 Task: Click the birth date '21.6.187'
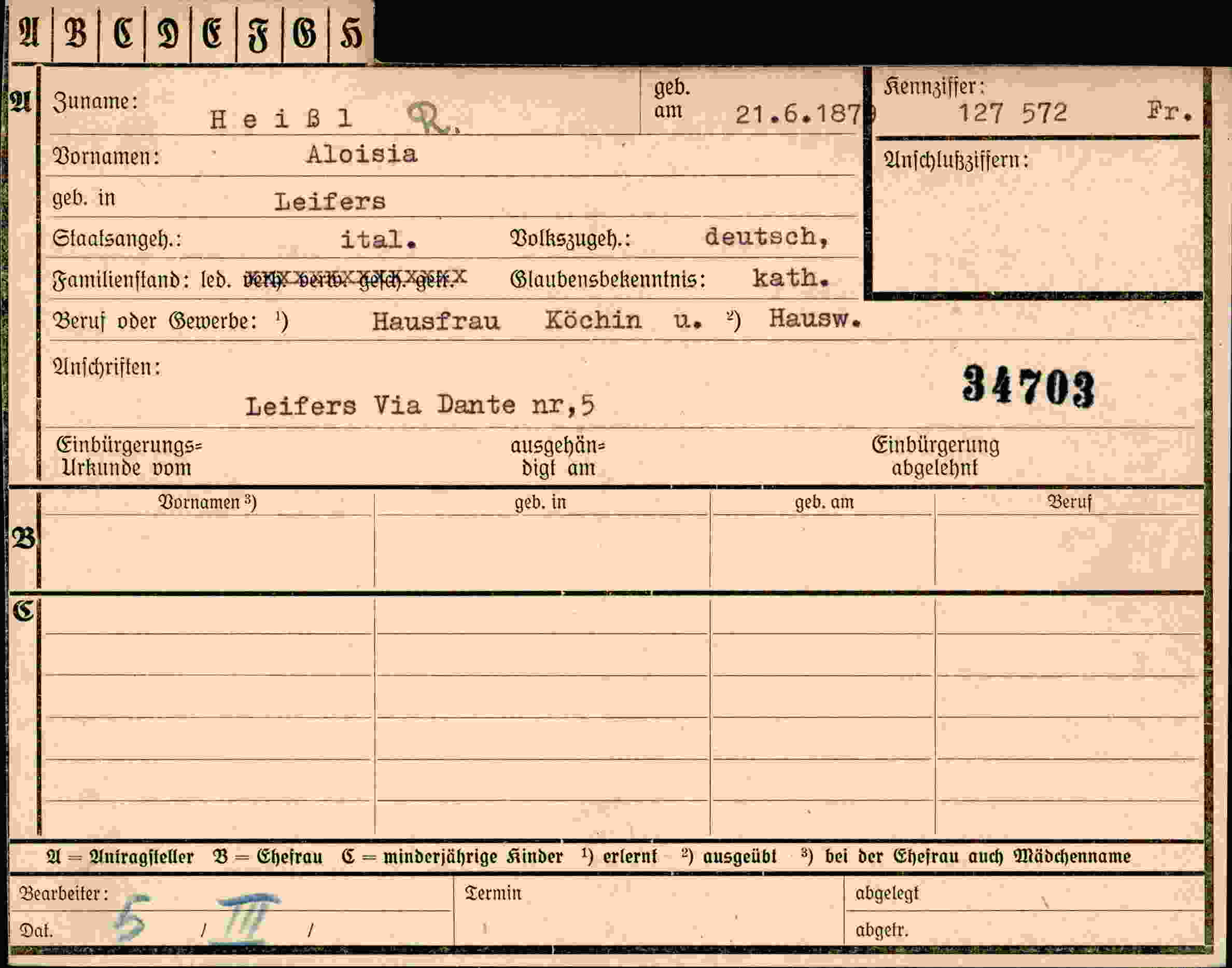click(799, 115)
